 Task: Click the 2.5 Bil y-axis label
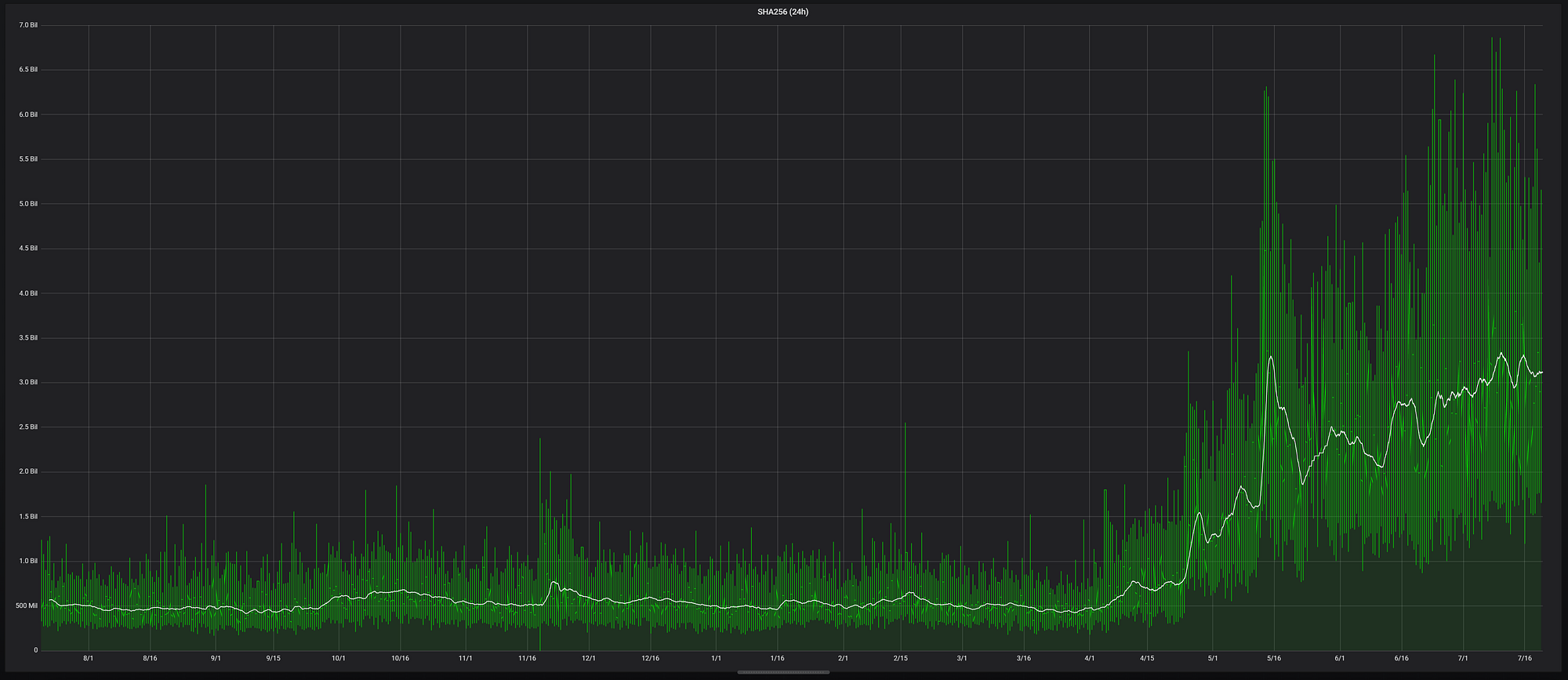click(x=28, y=427)
